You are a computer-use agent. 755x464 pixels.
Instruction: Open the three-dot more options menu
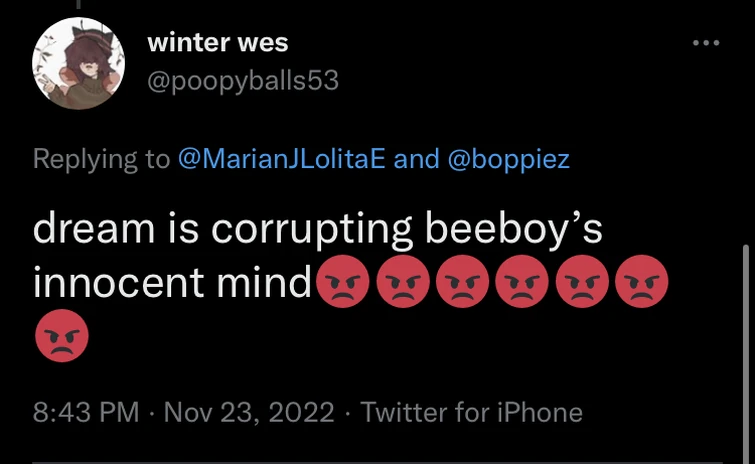coord(706,43)
